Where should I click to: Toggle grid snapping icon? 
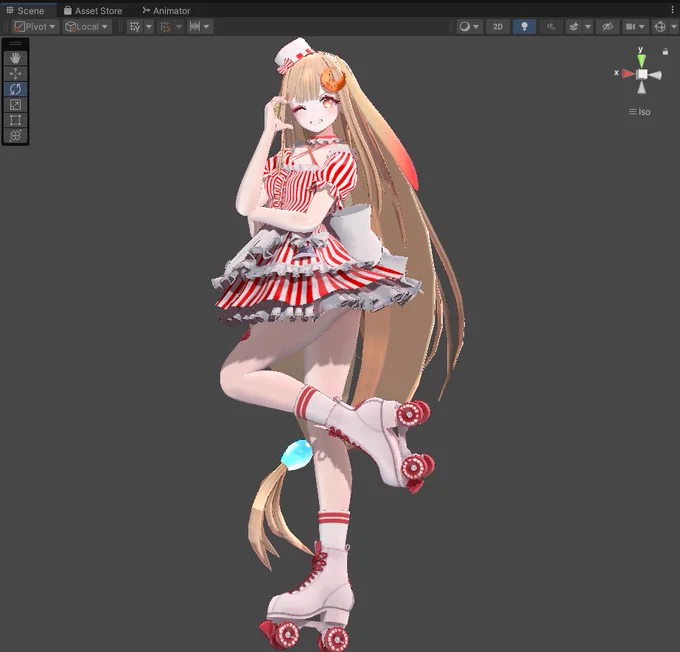point(165,27)
